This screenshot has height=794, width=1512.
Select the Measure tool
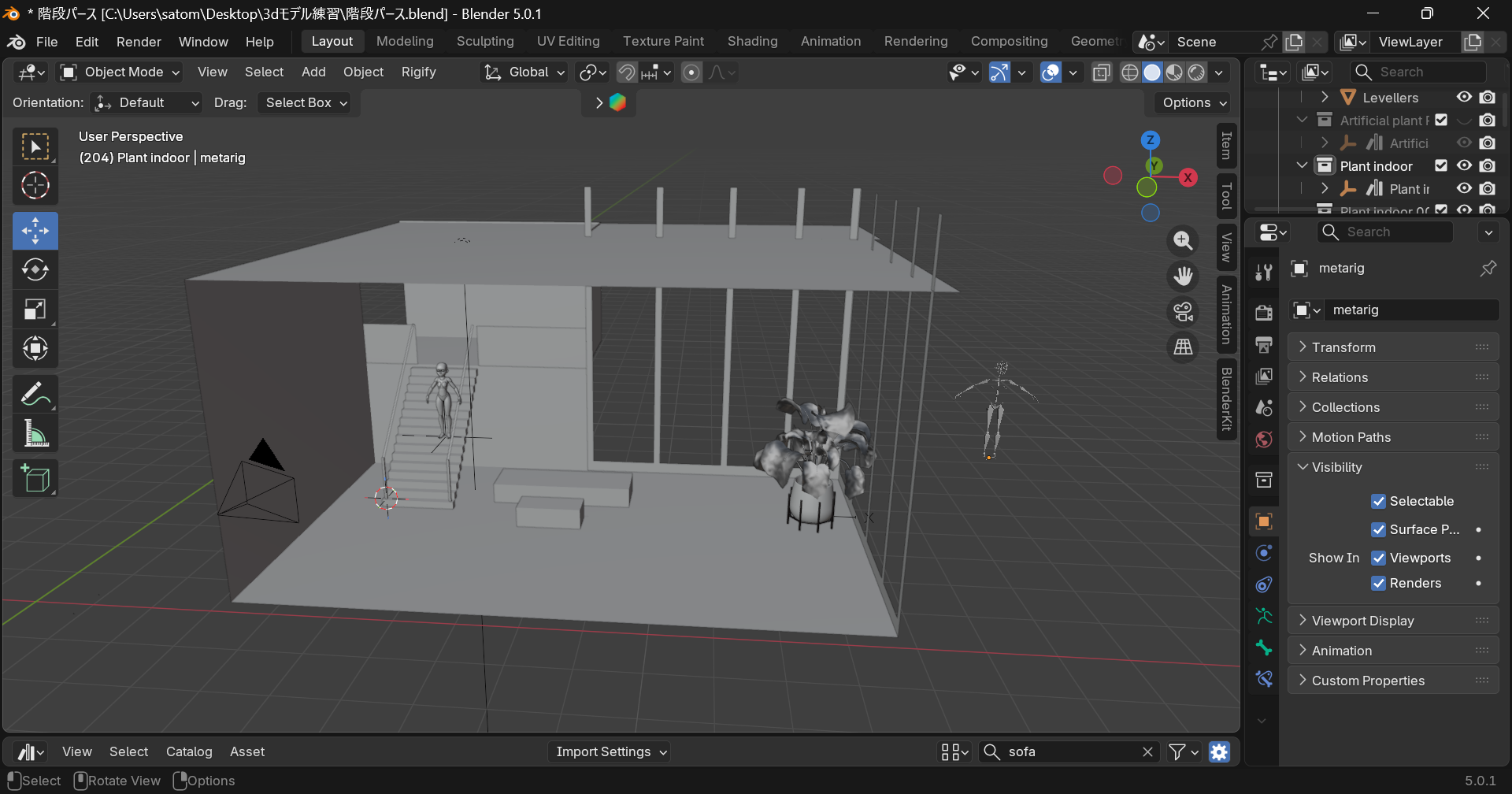coord(35,433)
